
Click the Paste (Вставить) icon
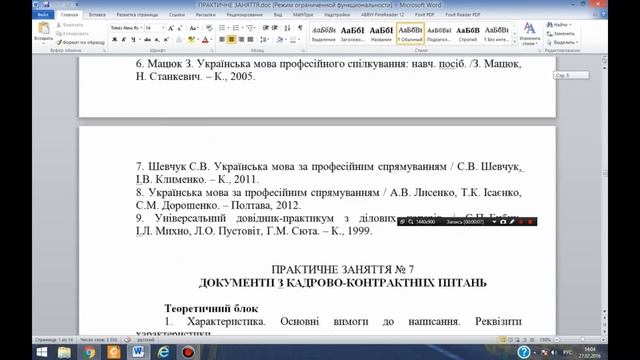click(x=43, y=28)
